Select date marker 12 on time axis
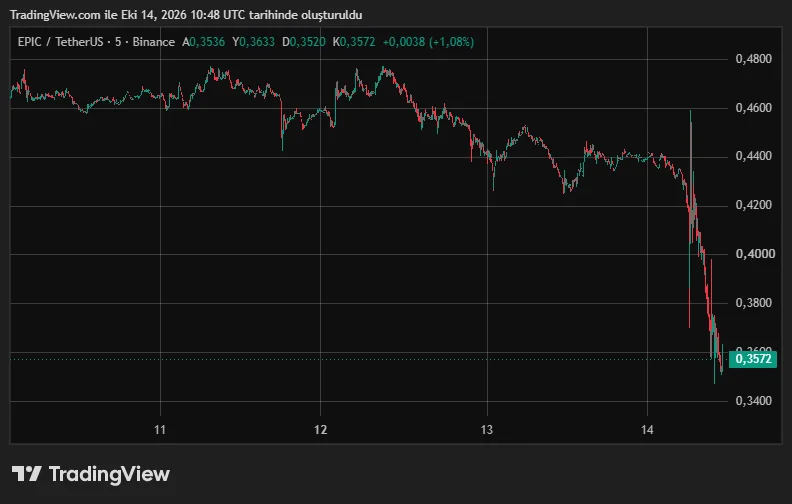Screen dimensions: 792x504 320,430
